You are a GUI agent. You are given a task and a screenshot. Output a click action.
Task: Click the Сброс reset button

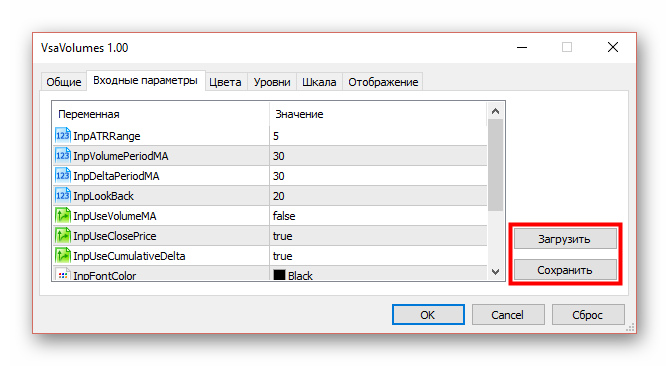(x=588, y=315)
